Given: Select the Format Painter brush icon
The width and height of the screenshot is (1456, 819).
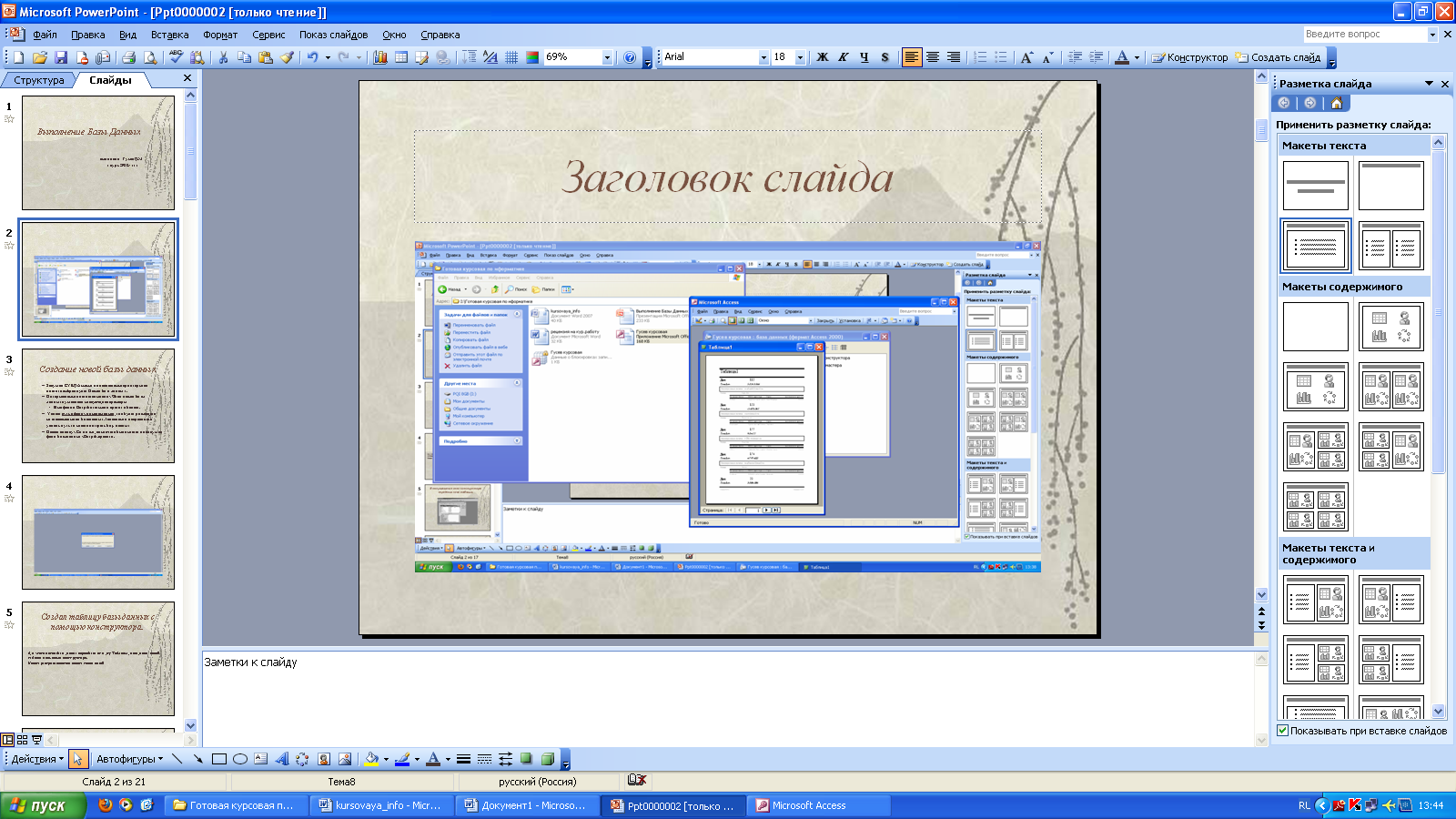Looking at the screenshot, I should pos(287,57).
